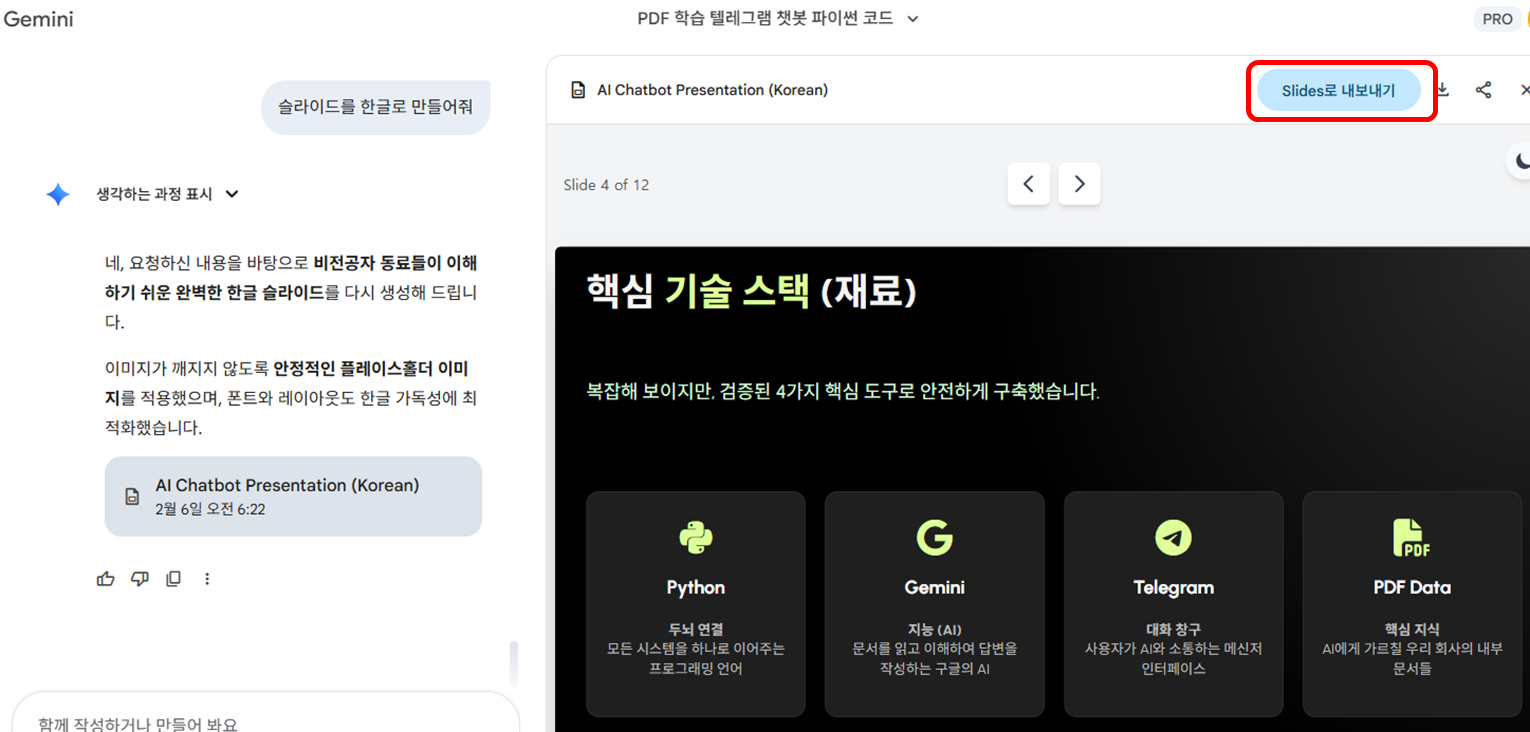Click the chat panel scrollbar
The height and width of the screenshot is (732, 1530).
[514, 662]
